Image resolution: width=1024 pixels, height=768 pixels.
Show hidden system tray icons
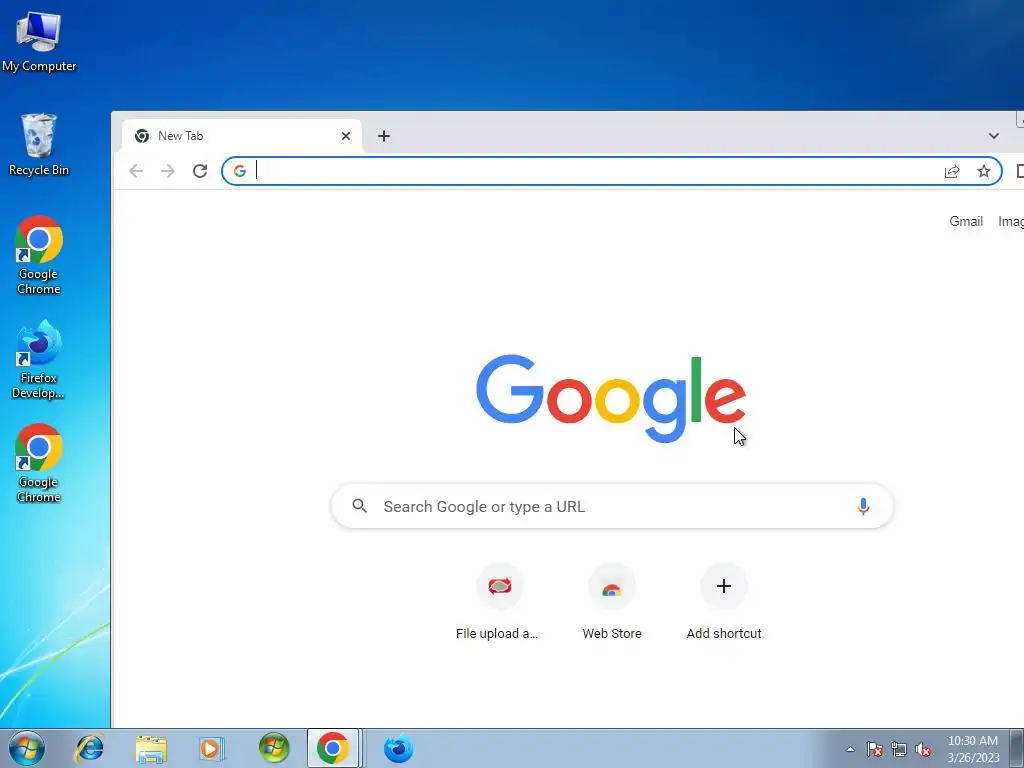tap(850, 749)
